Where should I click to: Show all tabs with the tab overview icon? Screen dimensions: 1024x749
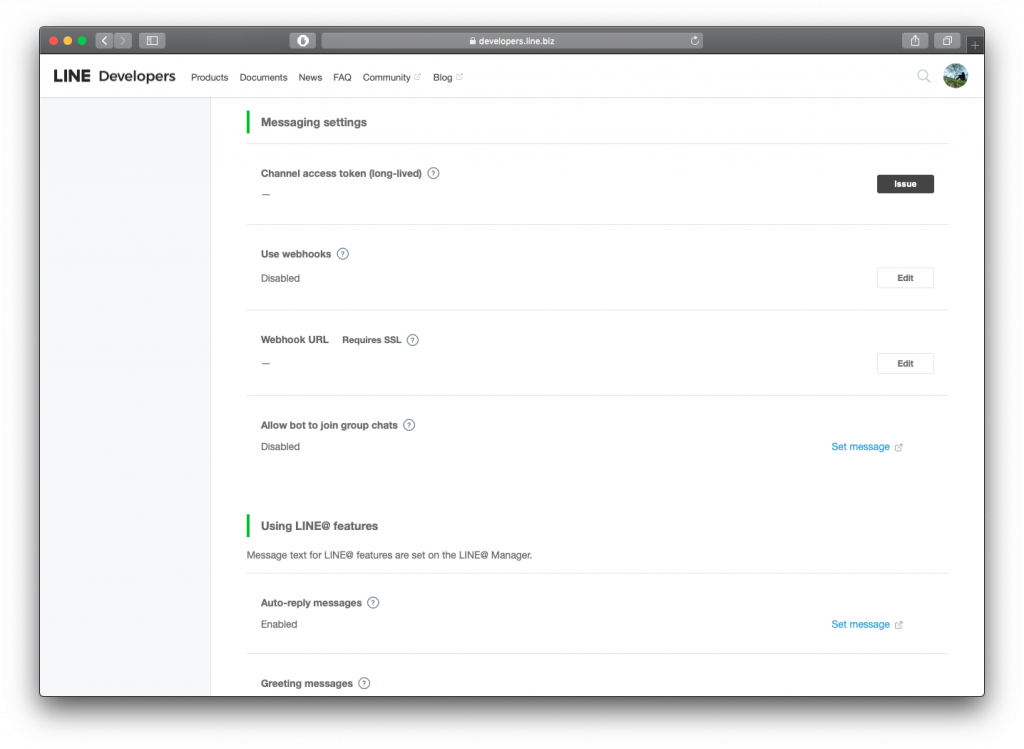947,40
